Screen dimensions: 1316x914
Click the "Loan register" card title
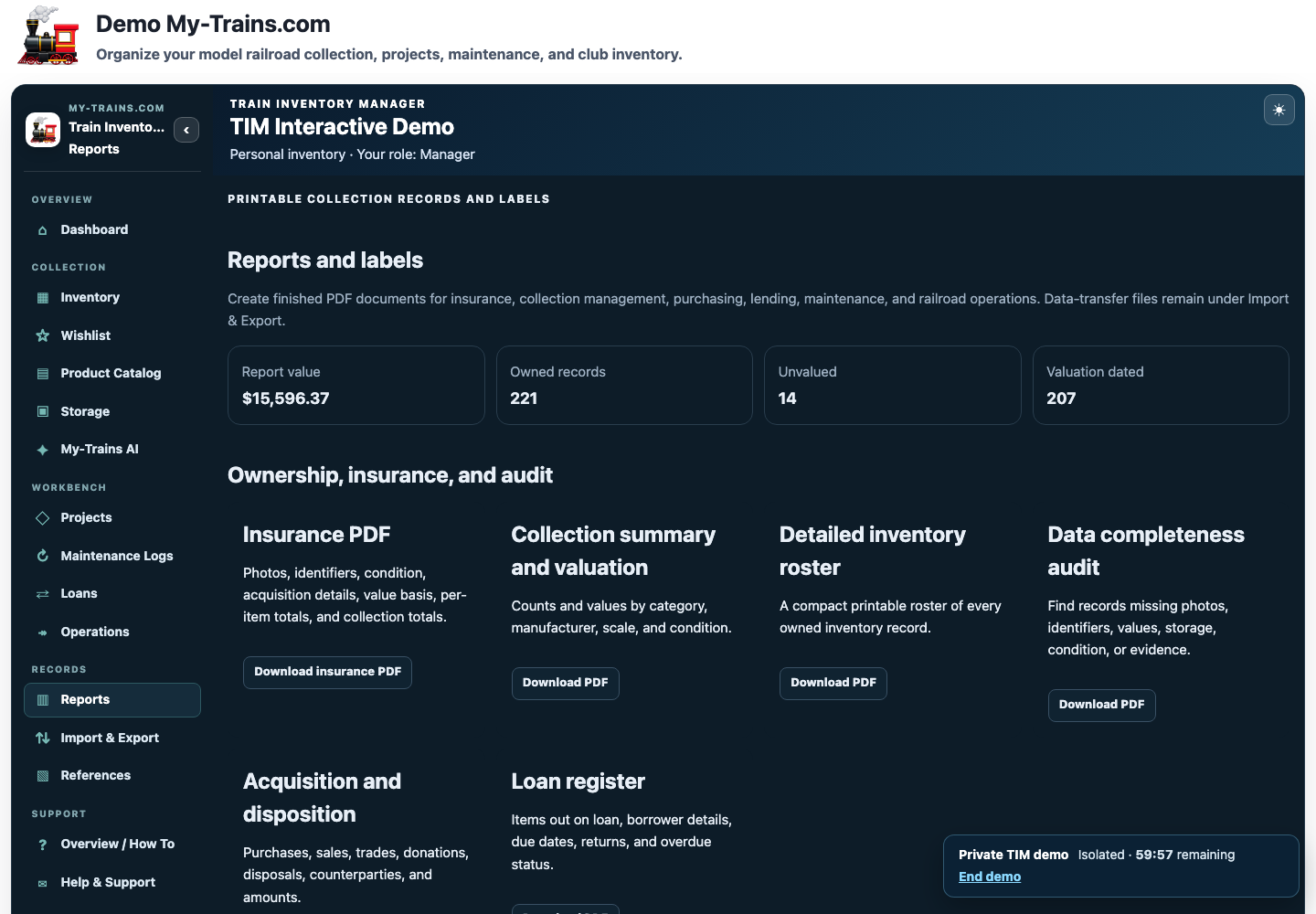click(578, 781)
